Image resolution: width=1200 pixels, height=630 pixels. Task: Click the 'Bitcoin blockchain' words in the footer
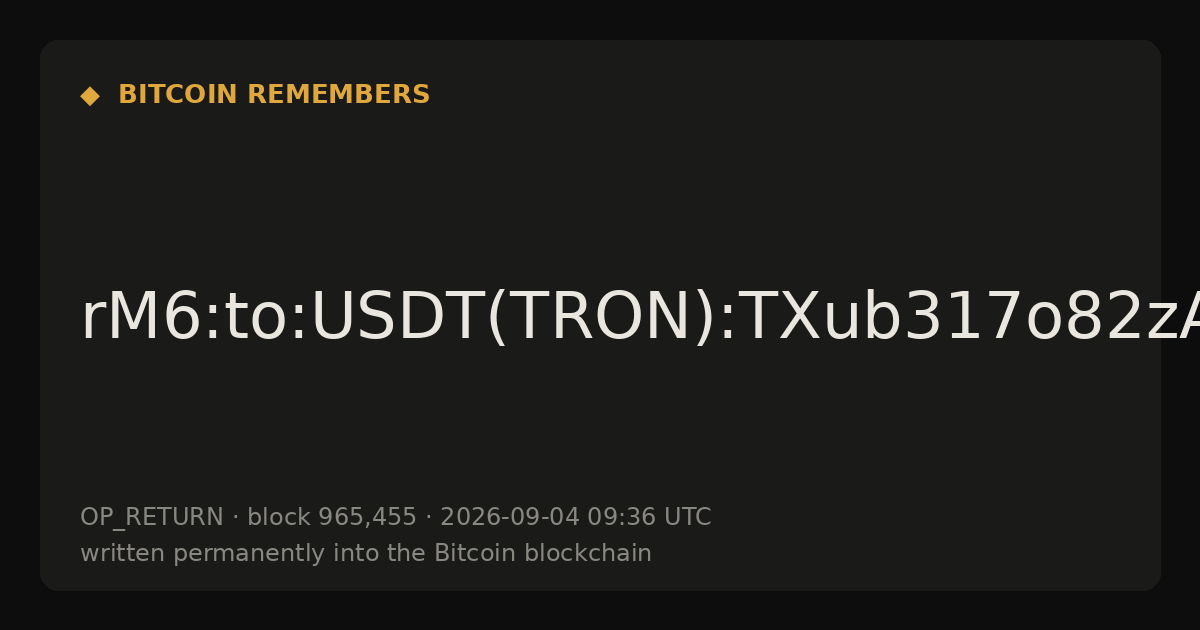click(x=543, y=553)
